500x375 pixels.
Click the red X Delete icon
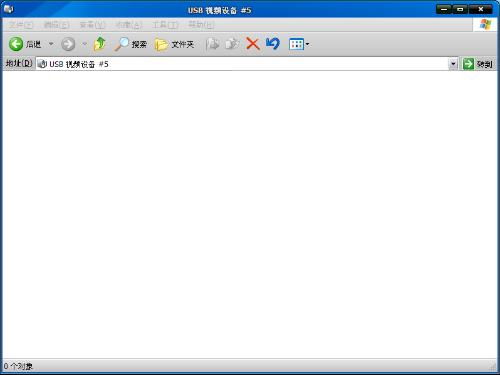click(253, 44)
